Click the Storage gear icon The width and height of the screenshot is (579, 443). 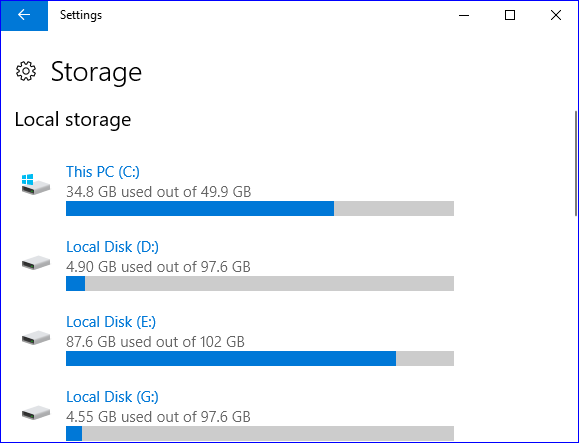coord(26,71)
